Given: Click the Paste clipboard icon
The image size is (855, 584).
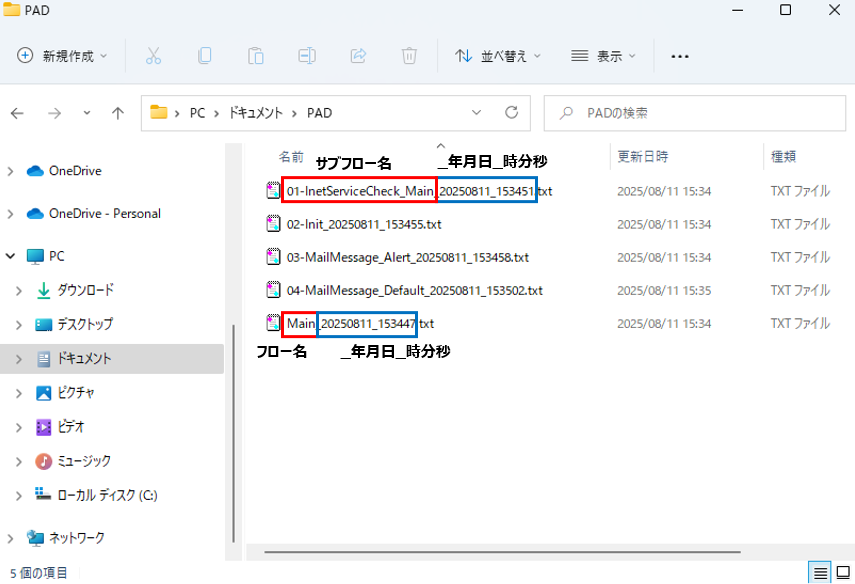Looking at the screenshot, I should coord(256,56).
